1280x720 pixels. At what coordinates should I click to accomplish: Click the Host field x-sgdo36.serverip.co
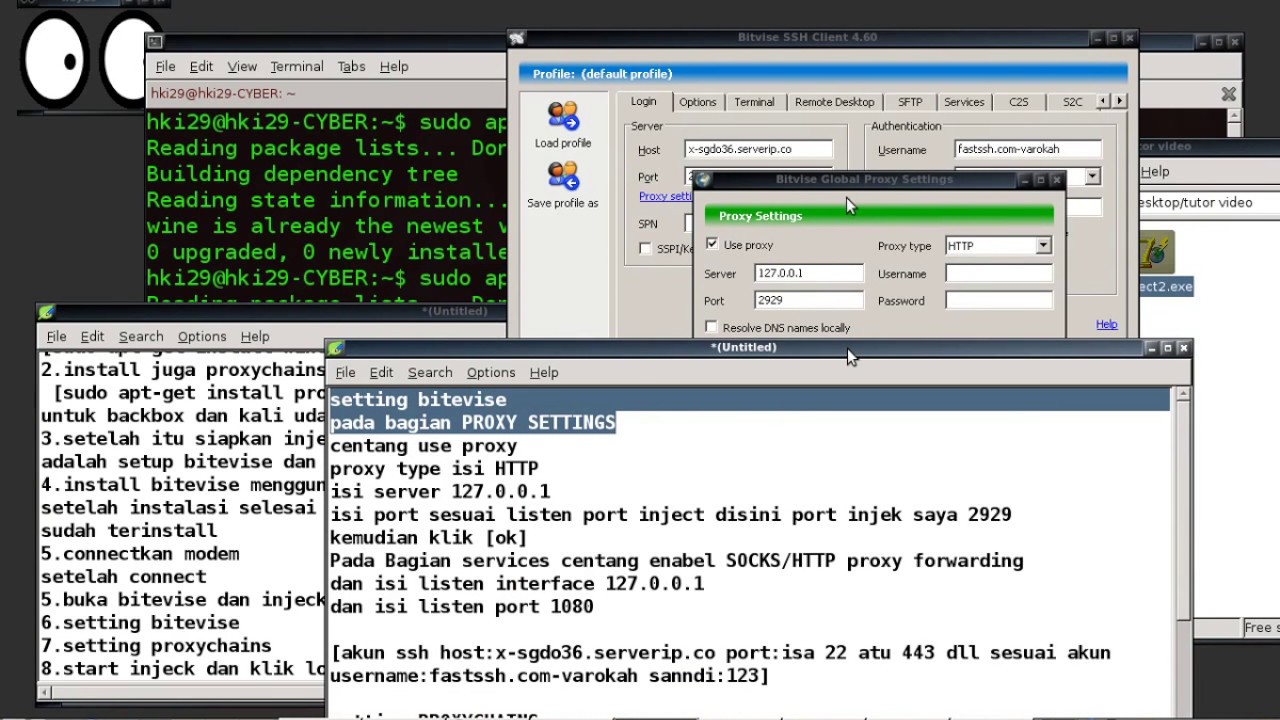pyautogui.click(x=759, y=149)
